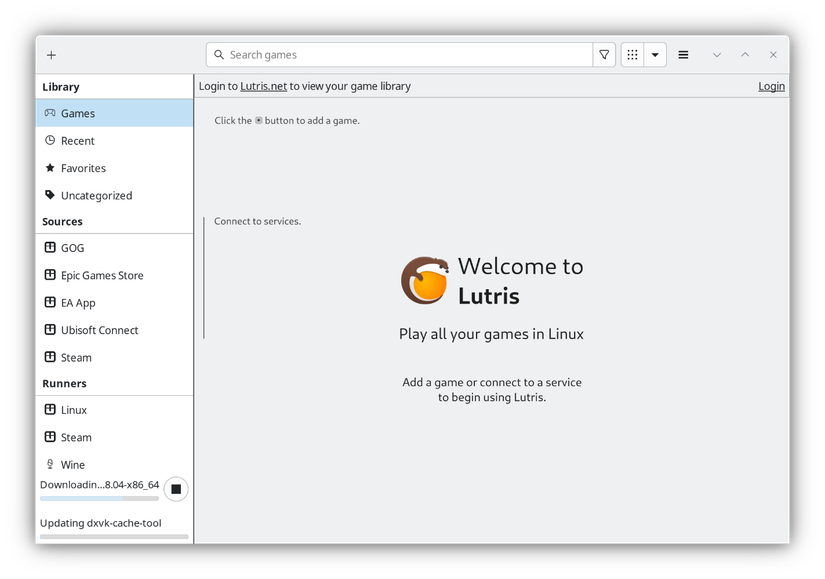Follow the Lutris.net link
This screenshot has height=579, width=825.
[x=264, y=86]
